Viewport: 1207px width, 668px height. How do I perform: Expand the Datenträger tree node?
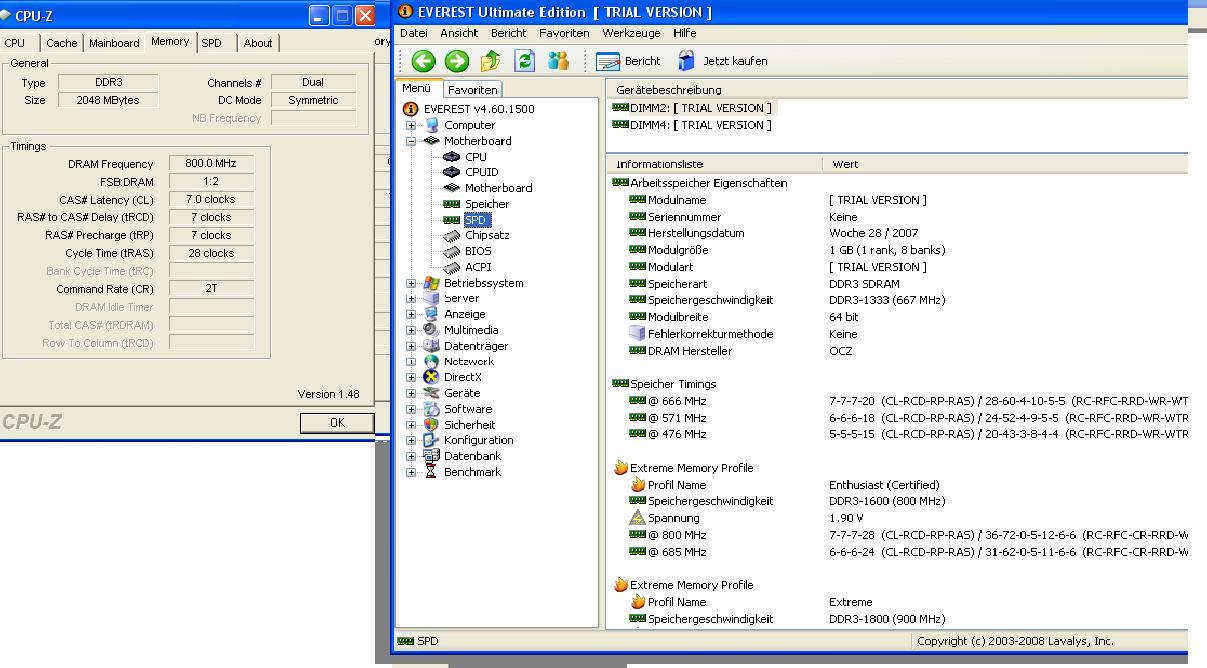411,346
